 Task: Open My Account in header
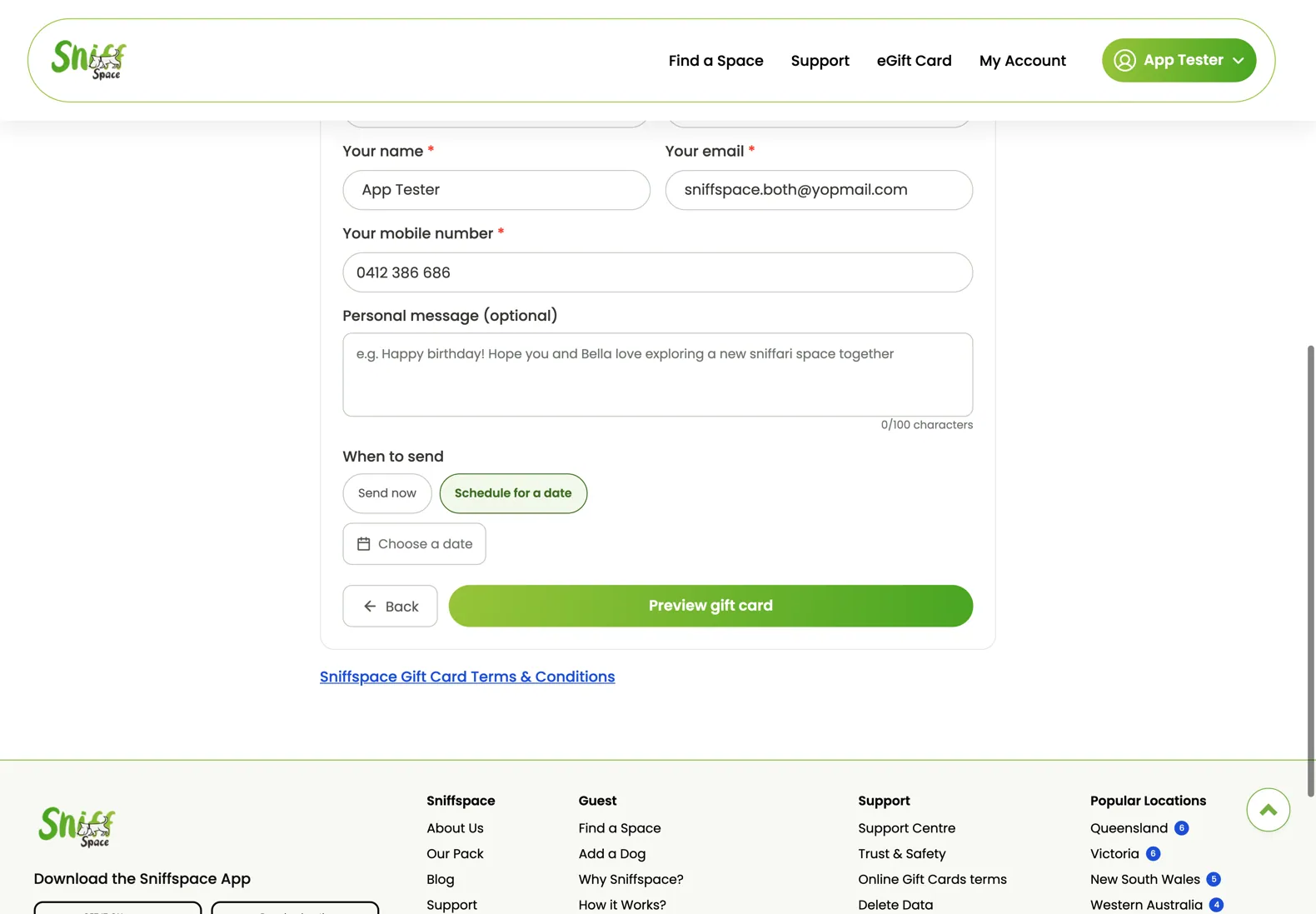tap(1022, 60)
